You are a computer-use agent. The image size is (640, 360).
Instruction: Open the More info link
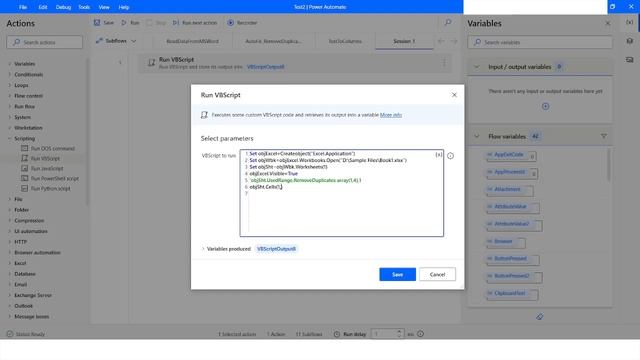coord(391,115)
